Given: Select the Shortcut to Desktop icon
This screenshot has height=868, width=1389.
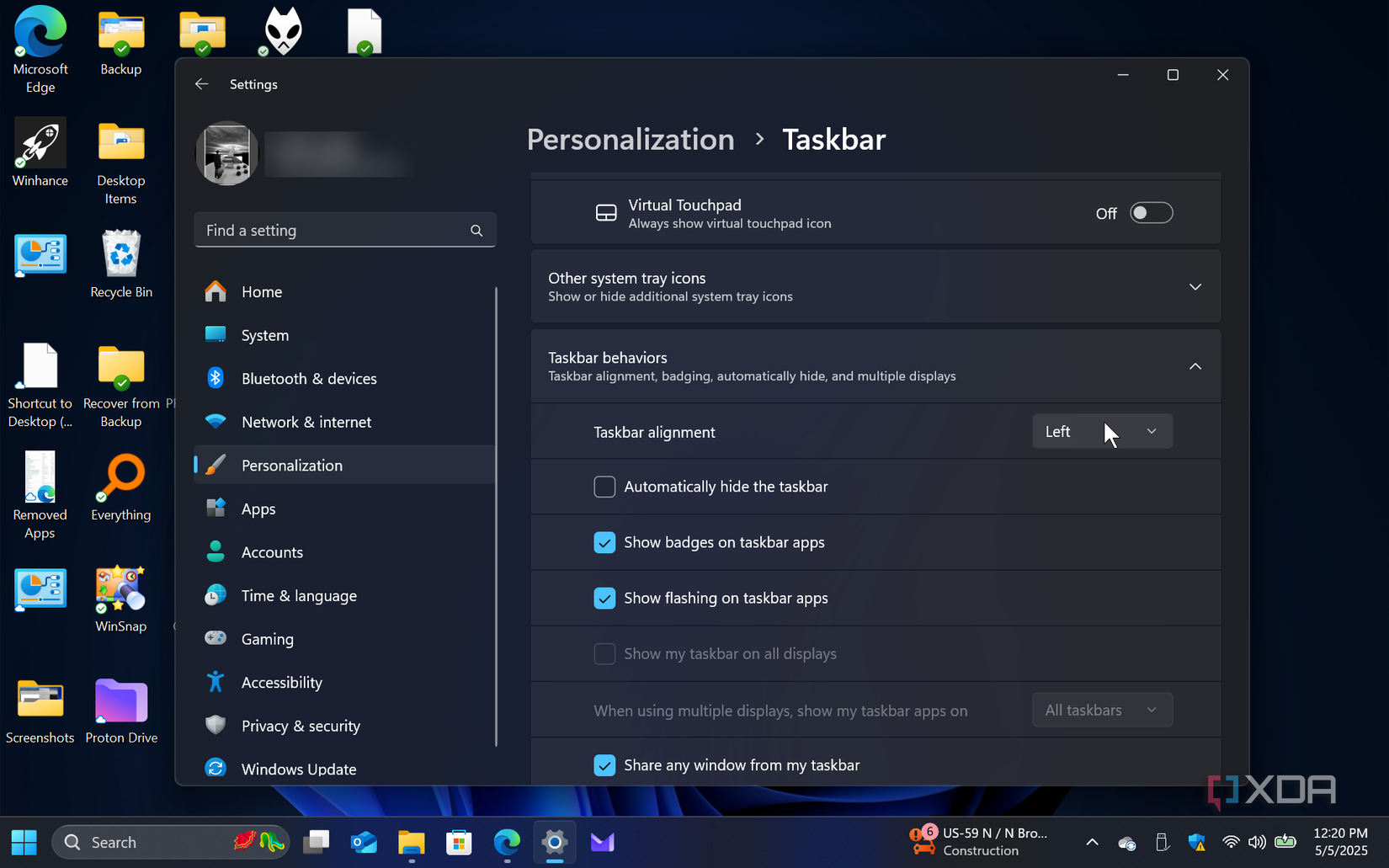Looking at the screenshot, I should pos(40,386).
